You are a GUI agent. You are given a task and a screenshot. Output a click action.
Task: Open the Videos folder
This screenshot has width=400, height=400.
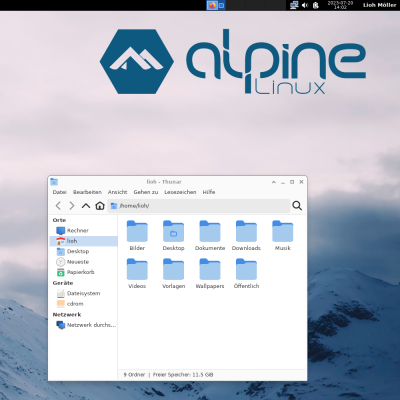pyautogui.click(x=137, y=274)
